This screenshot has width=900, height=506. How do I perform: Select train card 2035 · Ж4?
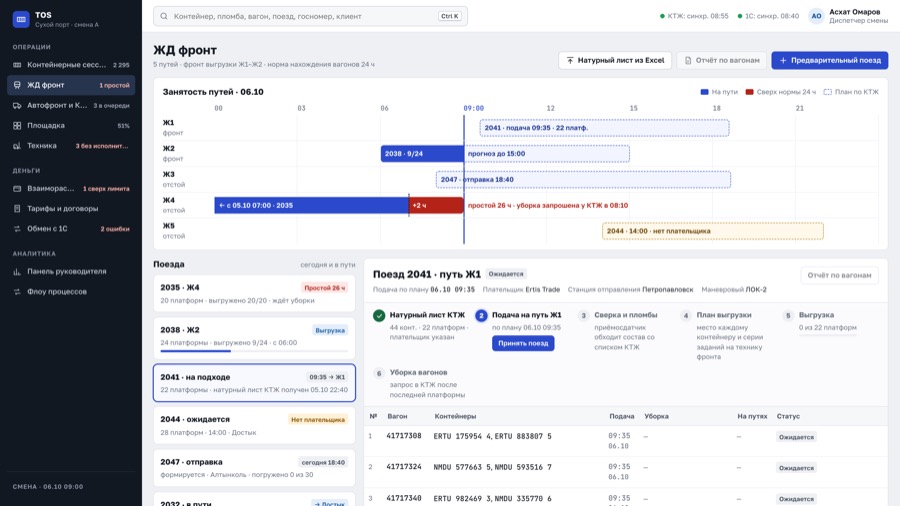coord(254,293)
